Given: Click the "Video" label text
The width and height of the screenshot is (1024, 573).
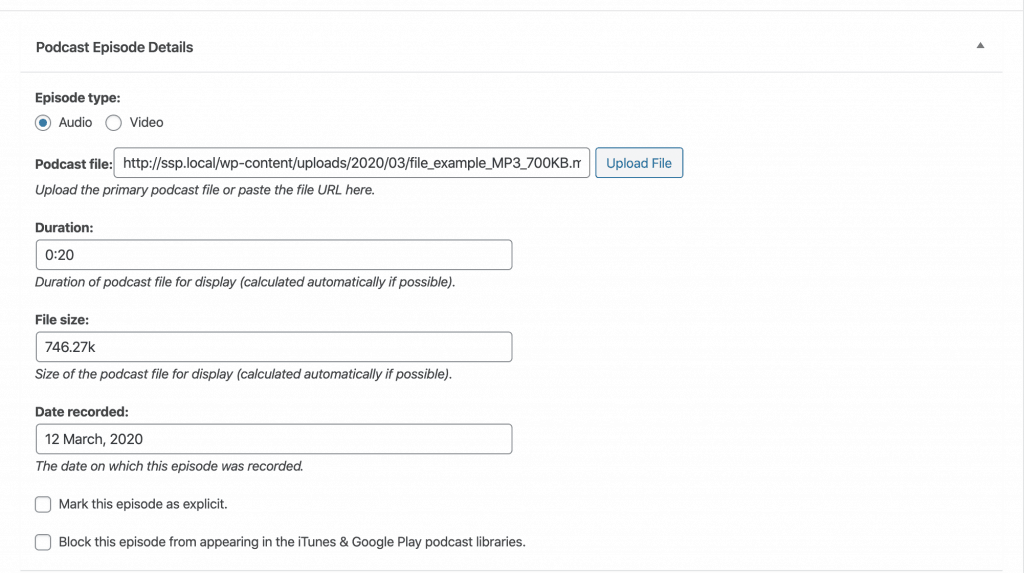Looking at the screenshot, I should [146, 123].
